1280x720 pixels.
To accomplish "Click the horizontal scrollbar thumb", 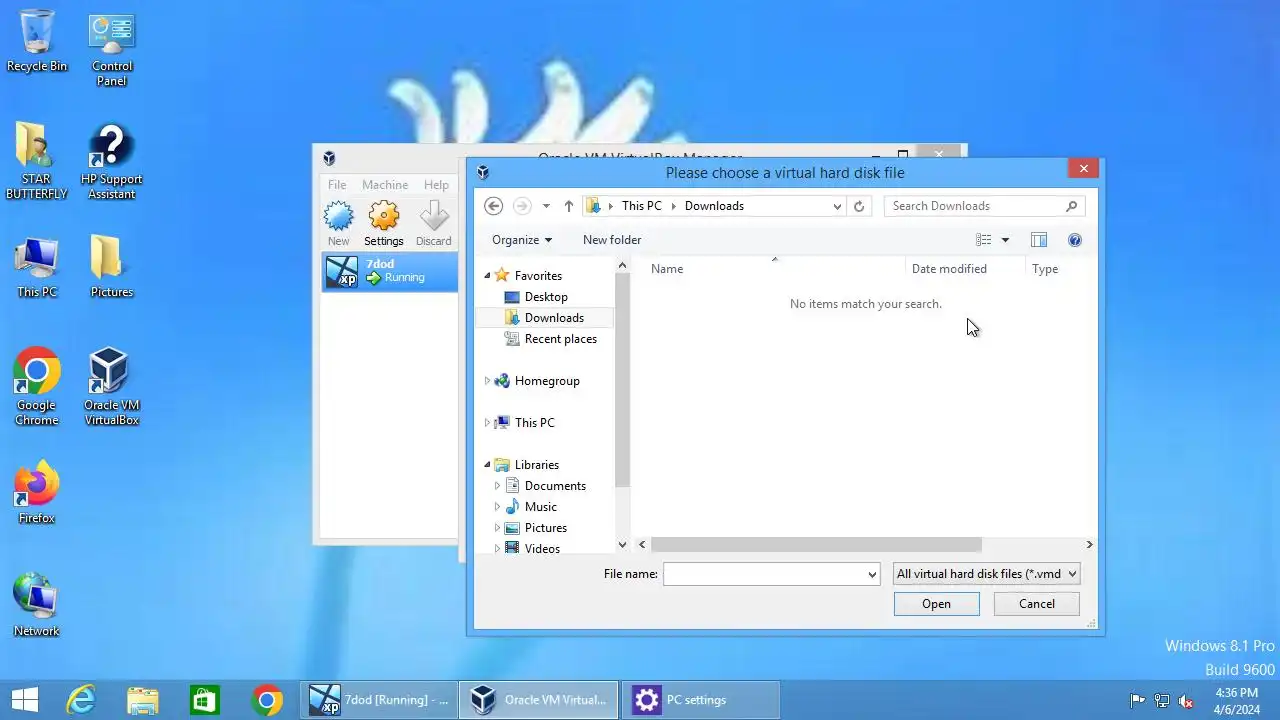I will pos(816,545).
